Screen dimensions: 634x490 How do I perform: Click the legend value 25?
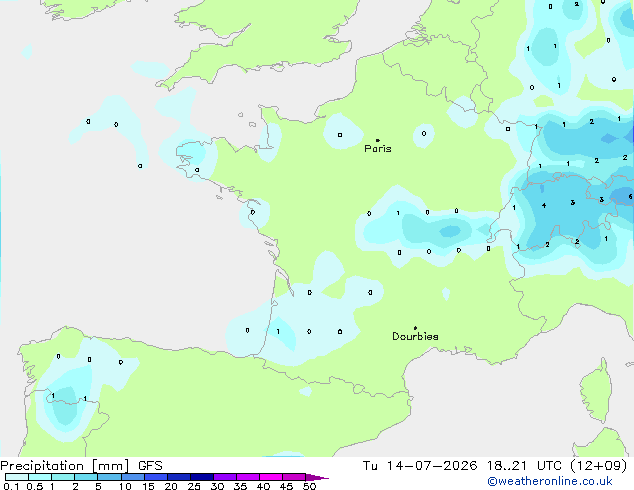click(194, 486)
